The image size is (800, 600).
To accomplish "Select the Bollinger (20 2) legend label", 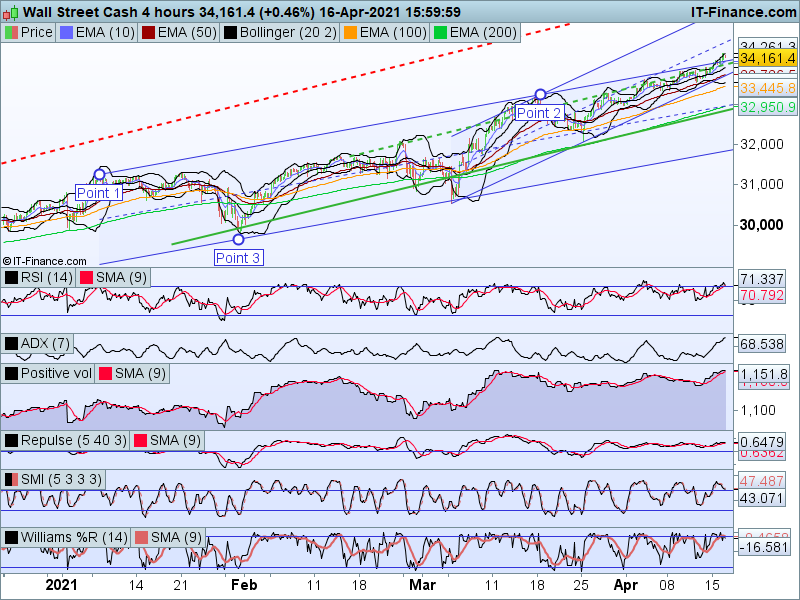I will pos(288,33).
